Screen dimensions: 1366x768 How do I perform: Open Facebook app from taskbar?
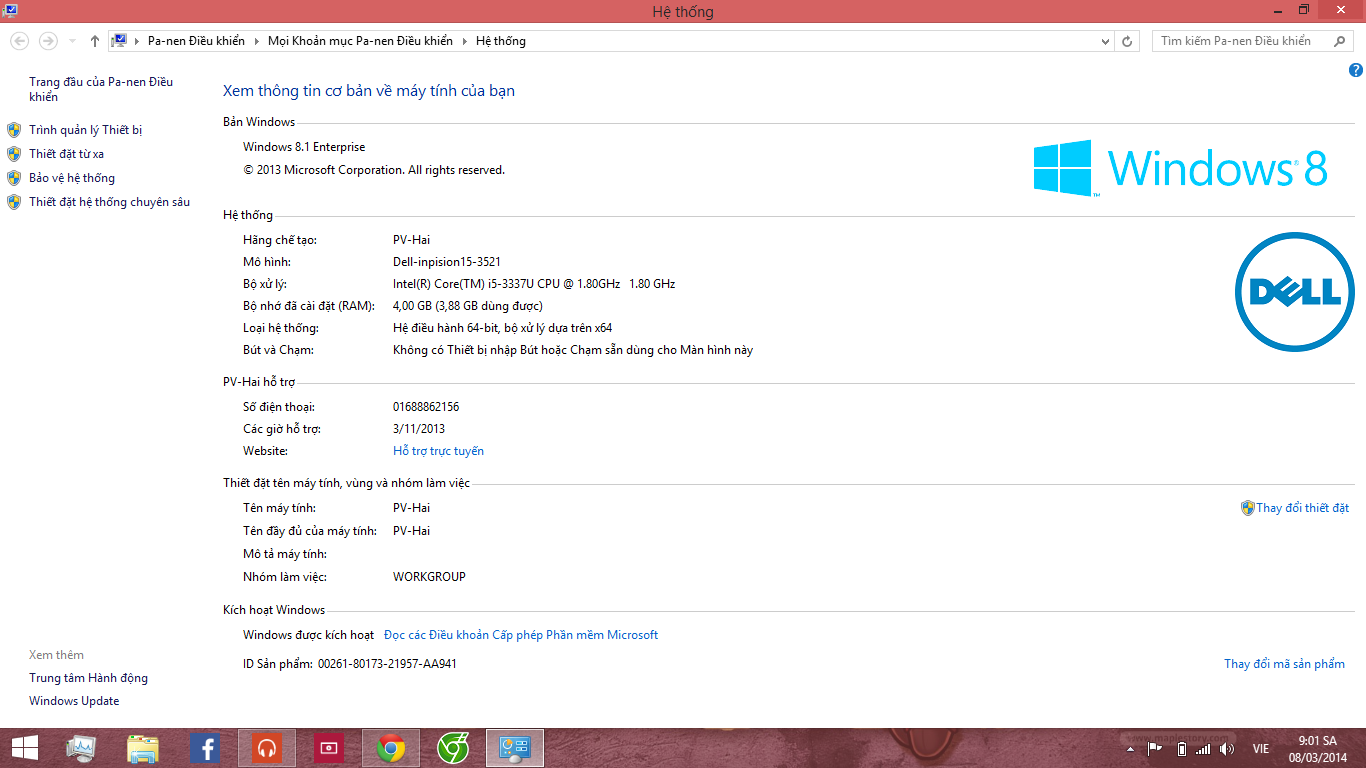(205, 748)
